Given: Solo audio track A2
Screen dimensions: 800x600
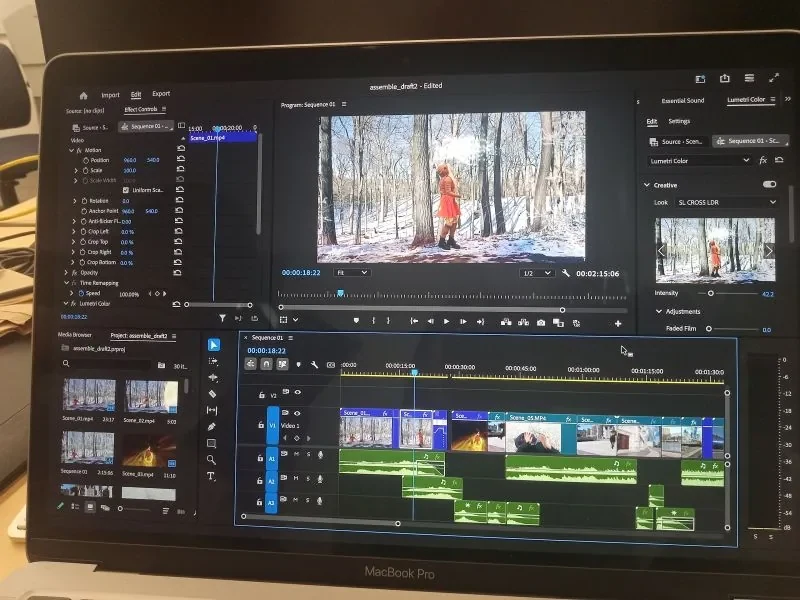Looking at the screenshot, I should click(308, 479).
